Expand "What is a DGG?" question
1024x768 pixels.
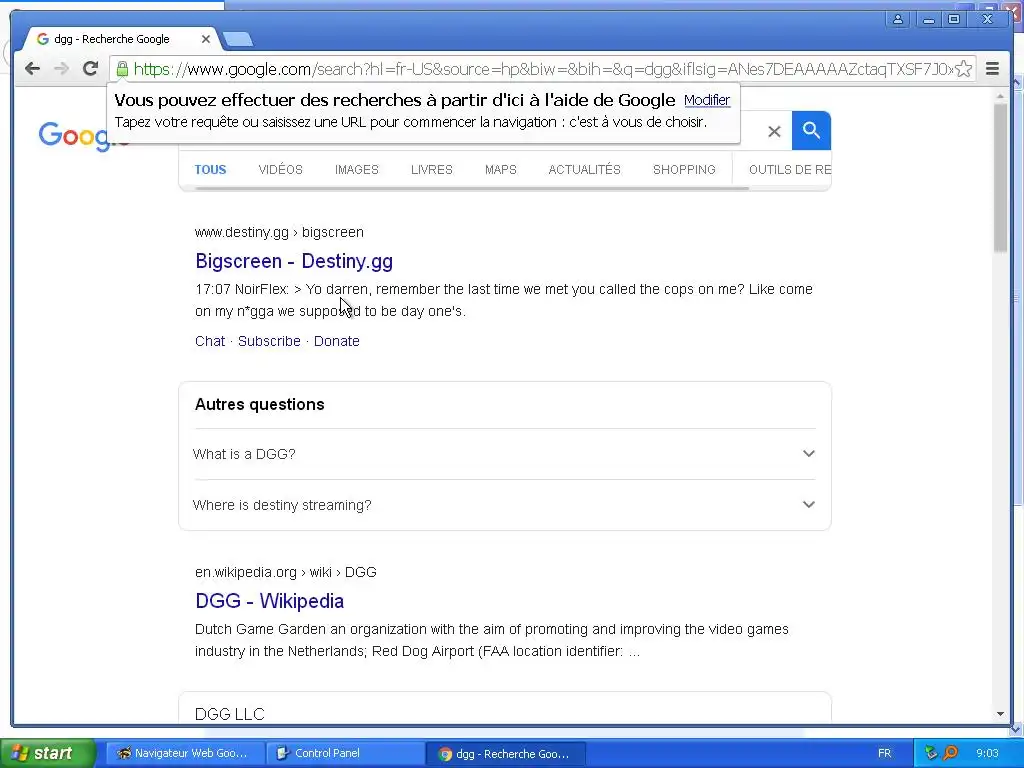pyautogui.click(x=504, y=454)
